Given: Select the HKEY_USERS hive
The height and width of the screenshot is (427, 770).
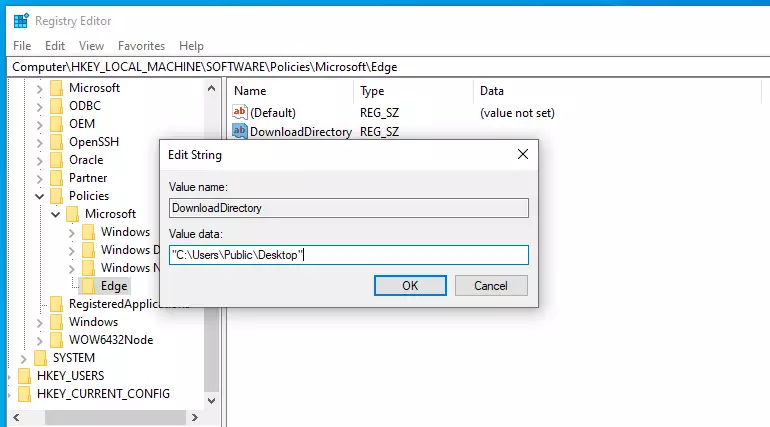Looking at the screenshot, I should click(x=70, y=376).
